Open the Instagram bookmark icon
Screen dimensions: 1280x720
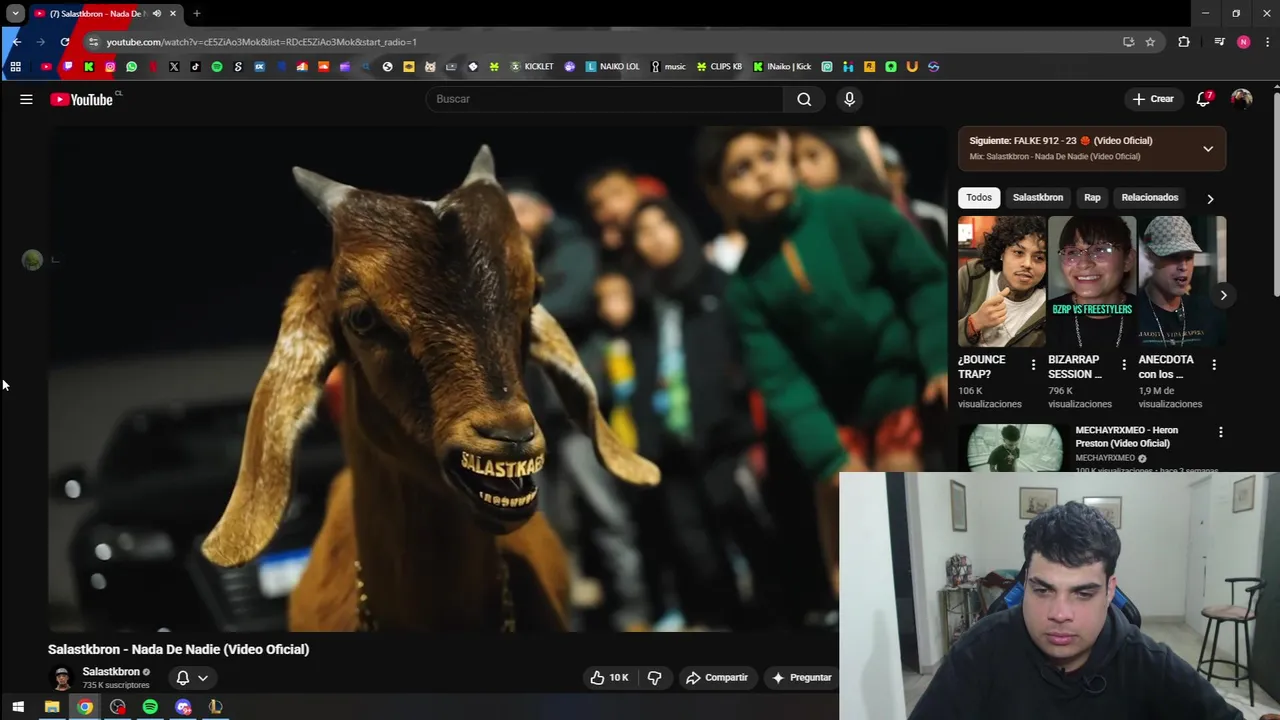pos(110,67)
